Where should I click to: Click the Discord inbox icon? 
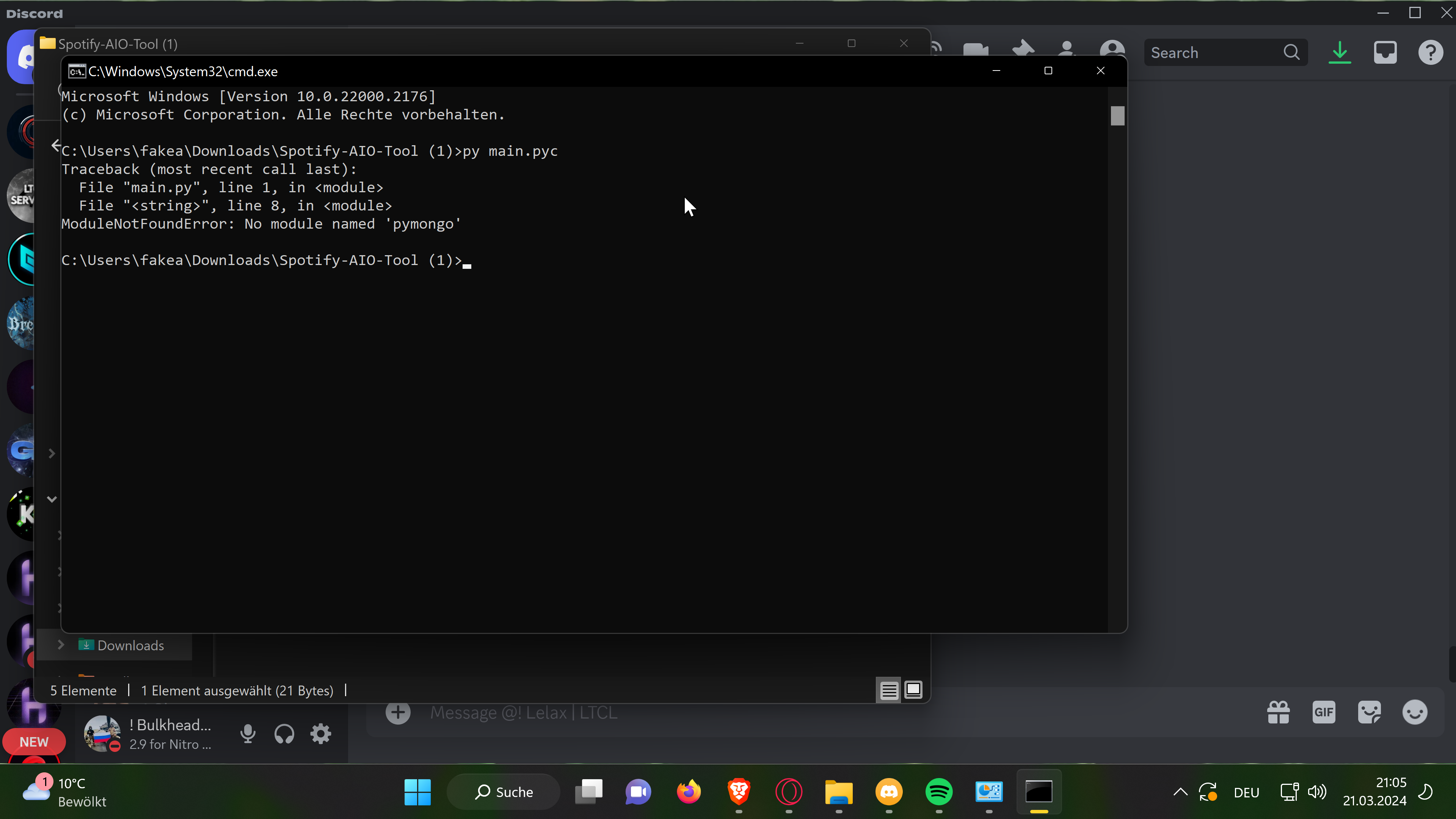click(x=1385, y=53)
